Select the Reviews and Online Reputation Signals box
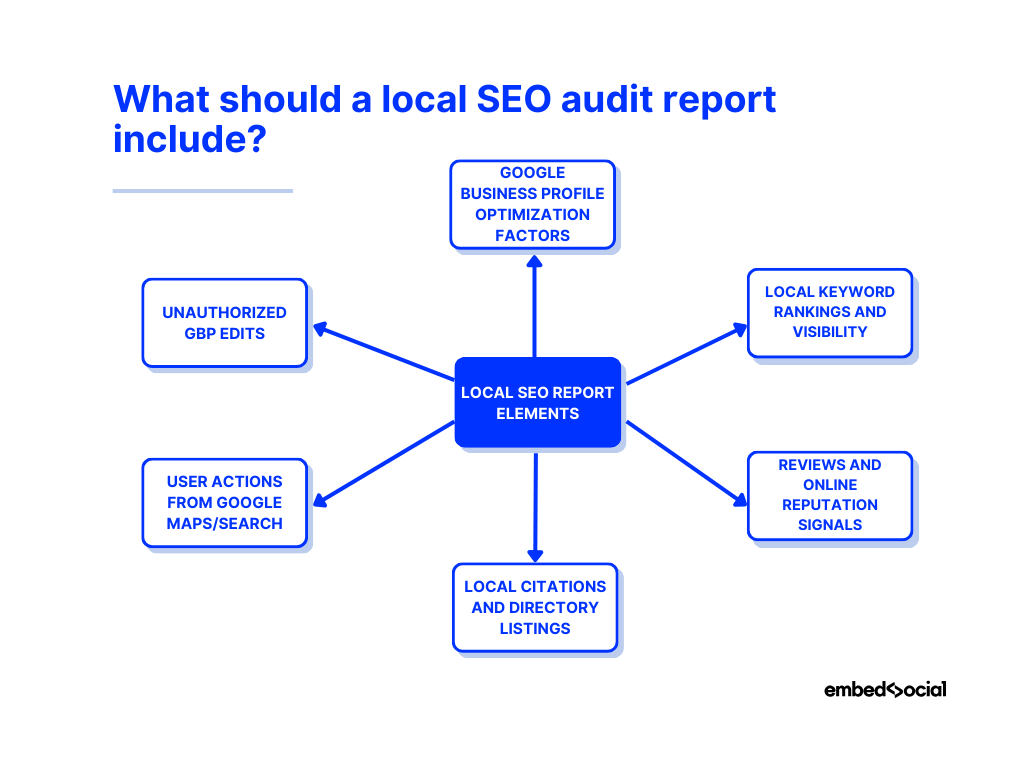Screen dimensions: 1024x768 pos(829,495)
